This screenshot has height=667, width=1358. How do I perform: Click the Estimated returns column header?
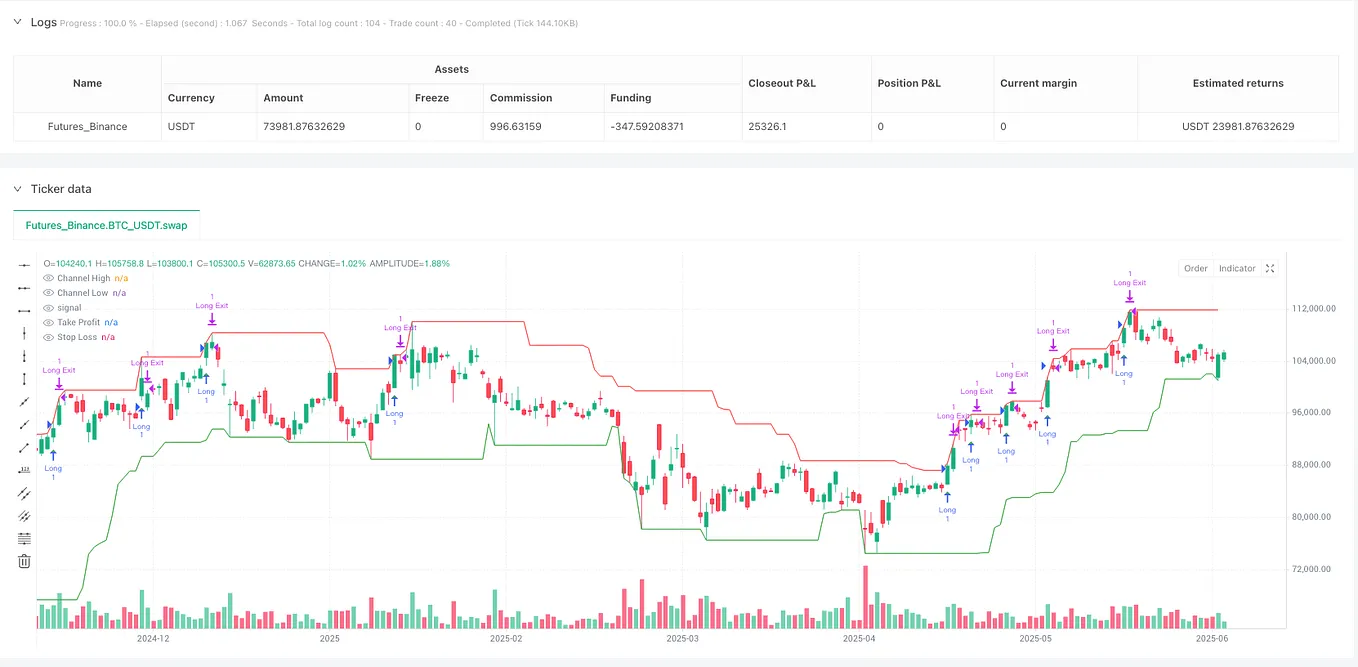(x=1238, y=83)
